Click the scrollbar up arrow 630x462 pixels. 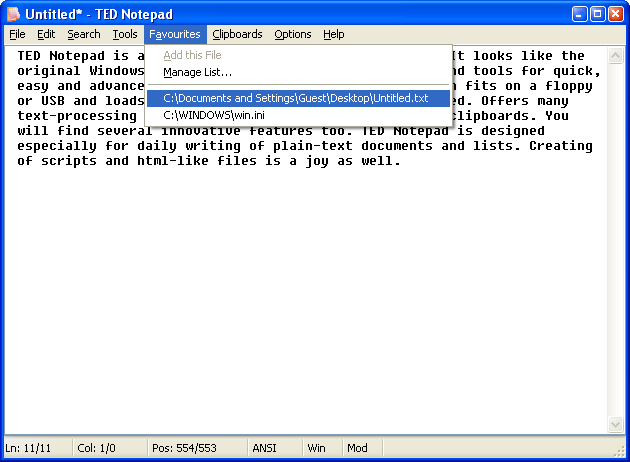615,55
